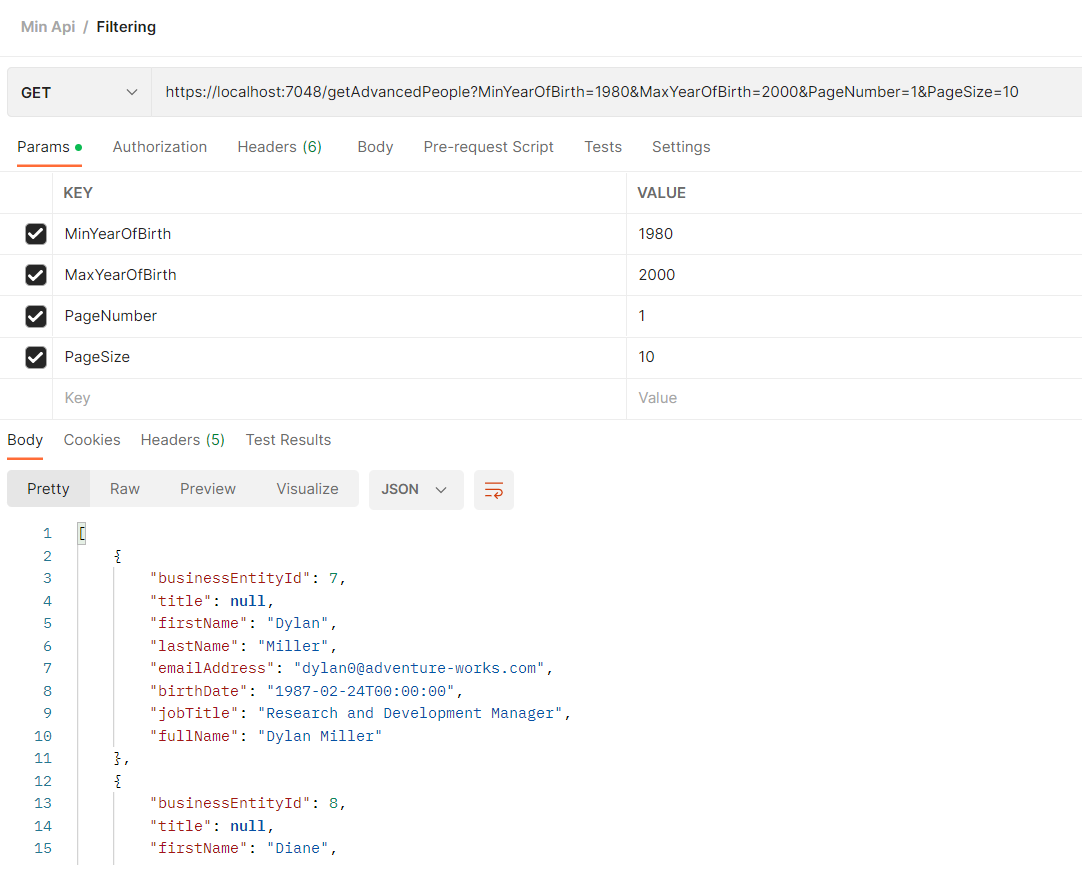This screenshot has width=1082, height=873.
Task: Open the Test Results tab
Action: coord(288,440)
